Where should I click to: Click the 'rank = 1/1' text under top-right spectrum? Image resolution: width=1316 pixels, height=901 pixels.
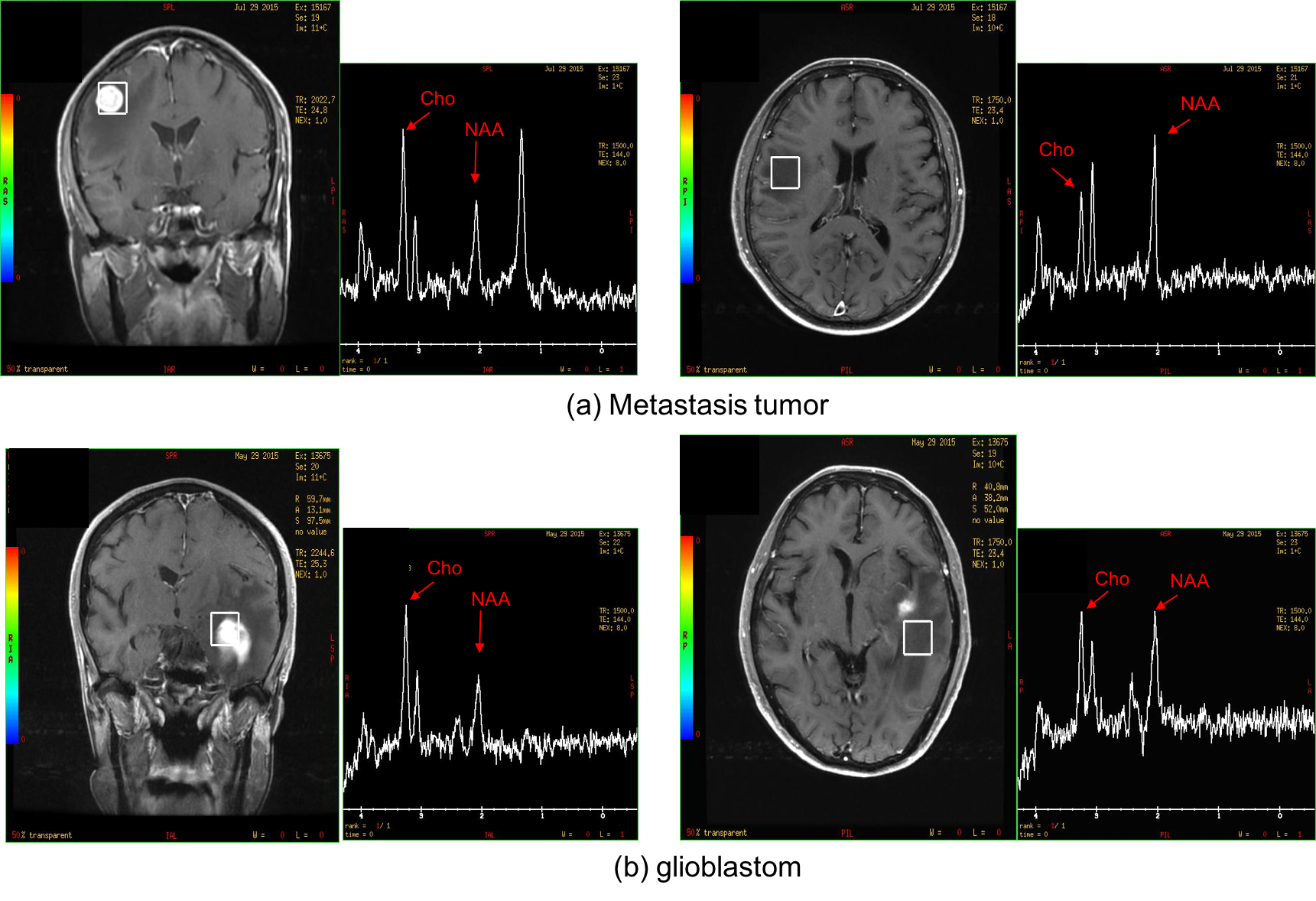pos(1041,363)
